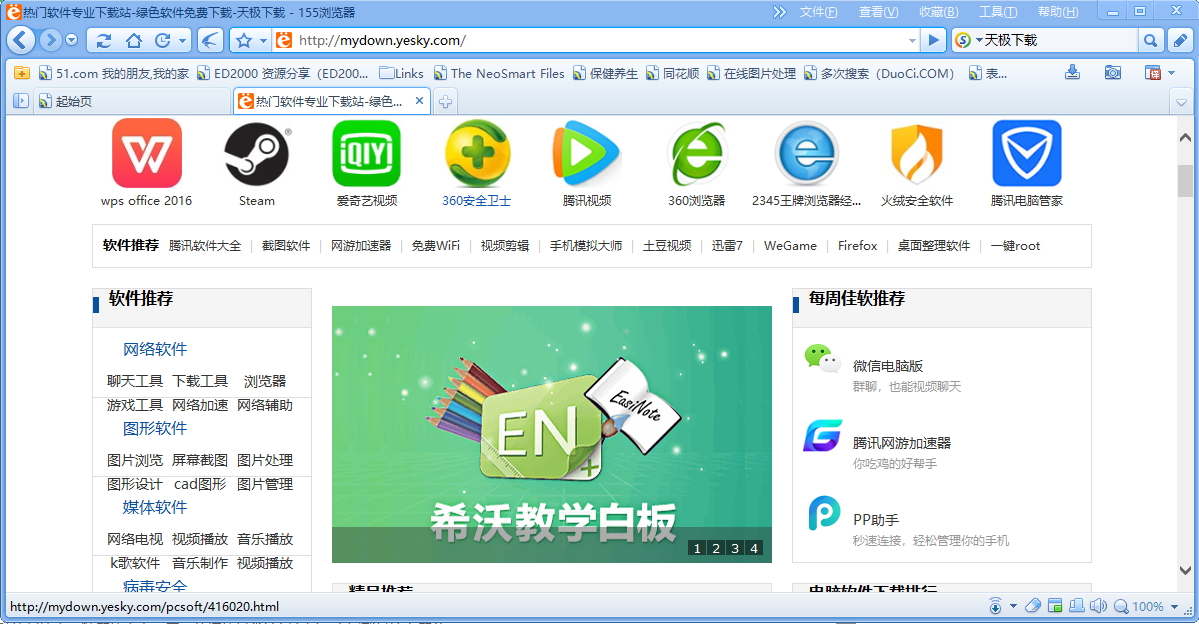Toggle page sound with the speaker icon
This screenshot has width=1199, height=624.
pos(1098,606)
